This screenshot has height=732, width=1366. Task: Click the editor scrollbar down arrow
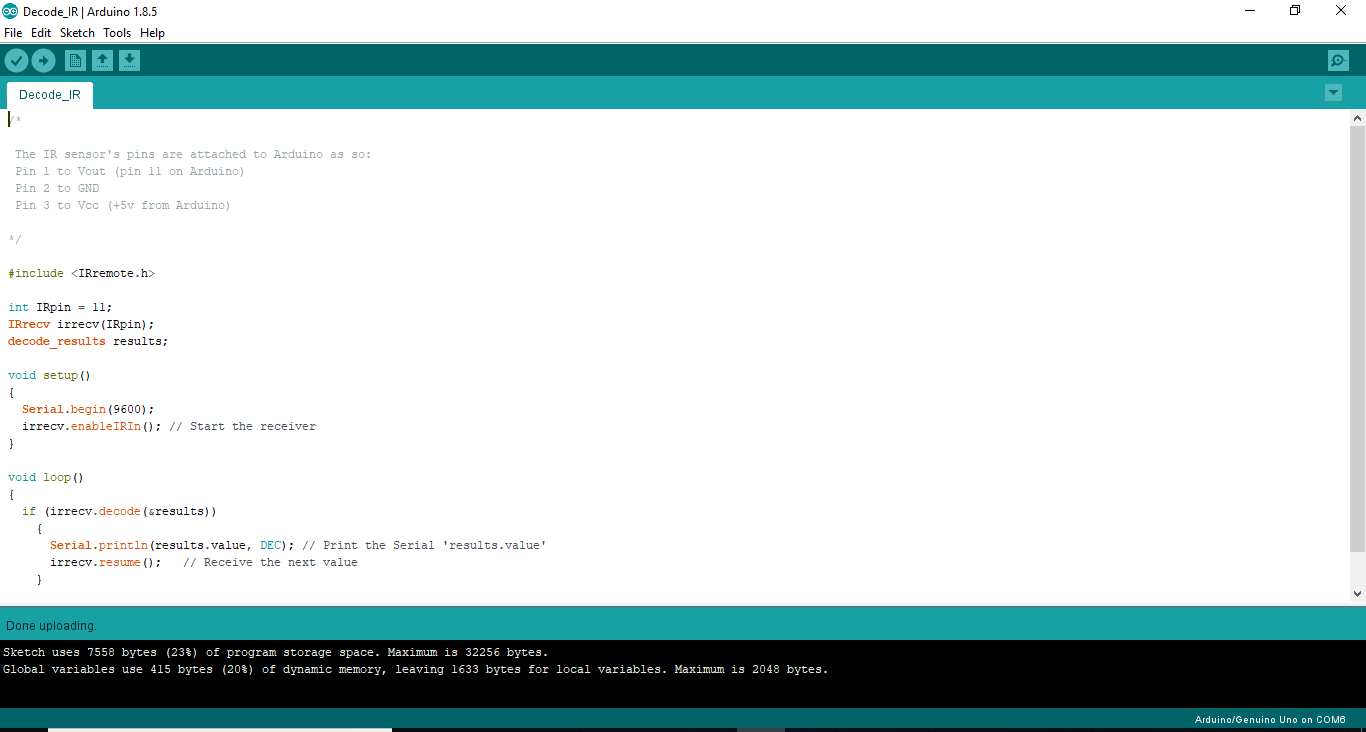[x=1357, y=593]
